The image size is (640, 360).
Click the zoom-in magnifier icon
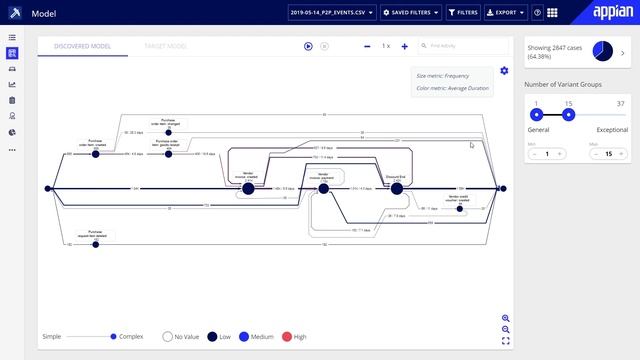(x=506, y=318)
